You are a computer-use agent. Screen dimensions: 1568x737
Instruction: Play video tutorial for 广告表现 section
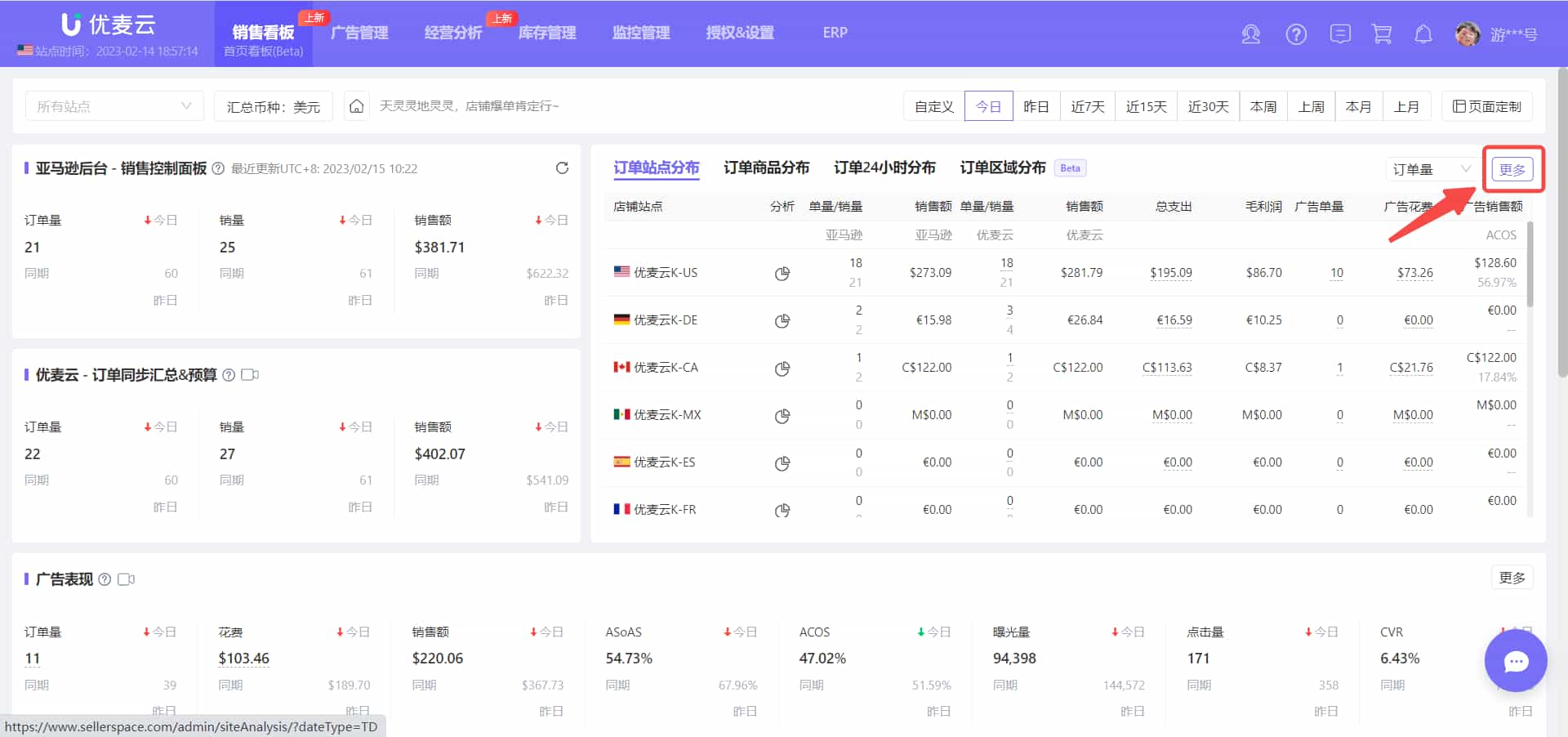pyautogui.click(x=126, y=579)
